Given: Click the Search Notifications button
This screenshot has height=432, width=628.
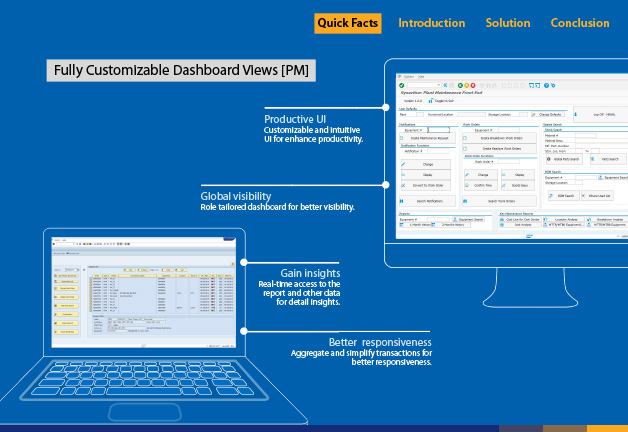Looking at the screenshot, I should click(x=428, y=201).
